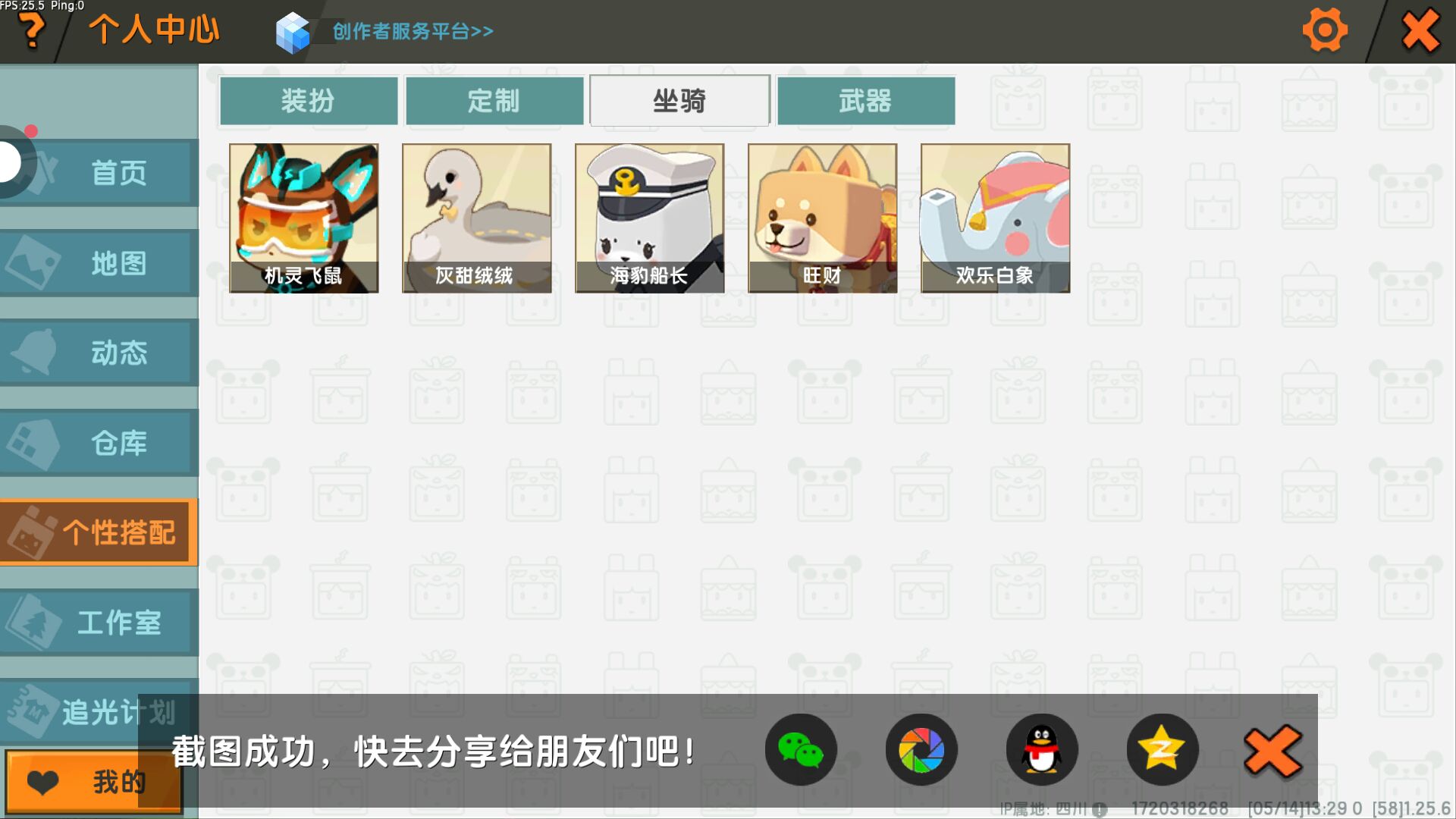The height and width of the screenshot is (819, 1456).
Task: Select the 灰甜绒绒 mount
Action: [477, 218]
